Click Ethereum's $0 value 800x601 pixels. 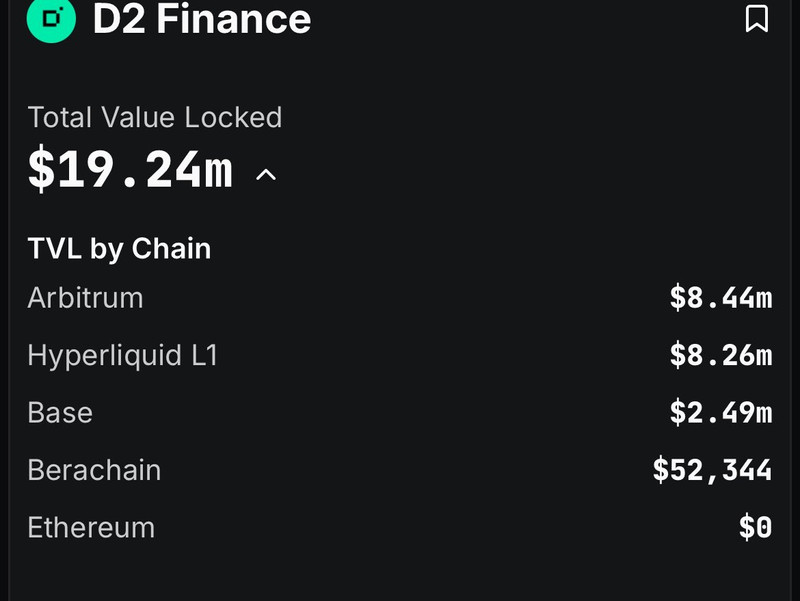(x=755, y=527)
